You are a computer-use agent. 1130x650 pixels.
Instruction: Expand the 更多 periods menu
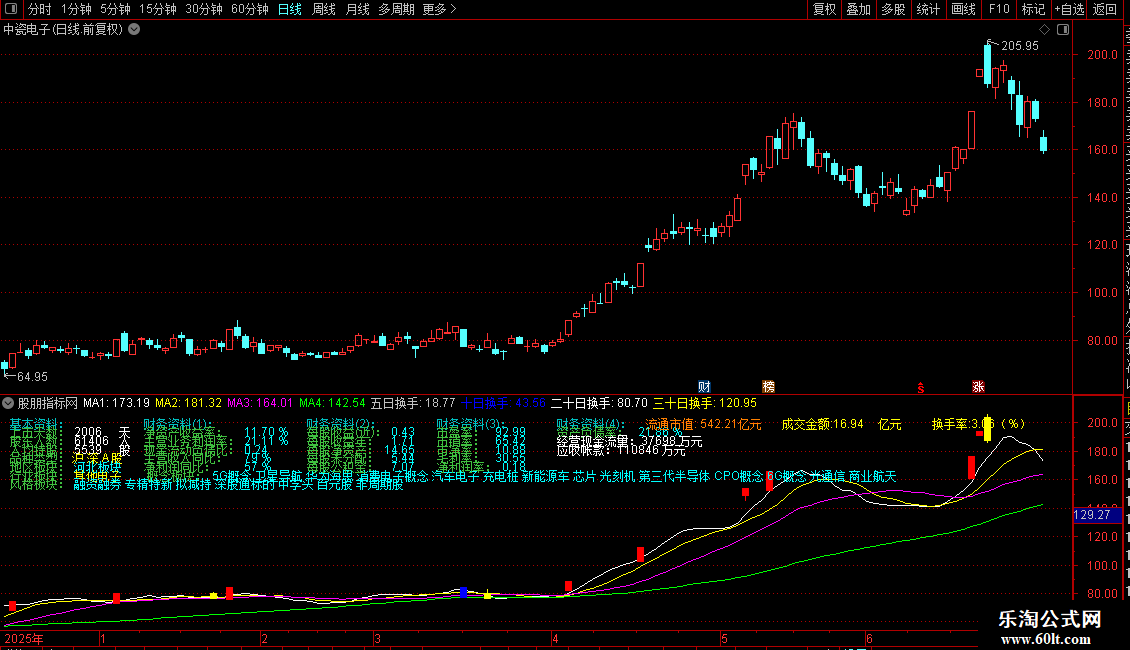click(440, 9)
